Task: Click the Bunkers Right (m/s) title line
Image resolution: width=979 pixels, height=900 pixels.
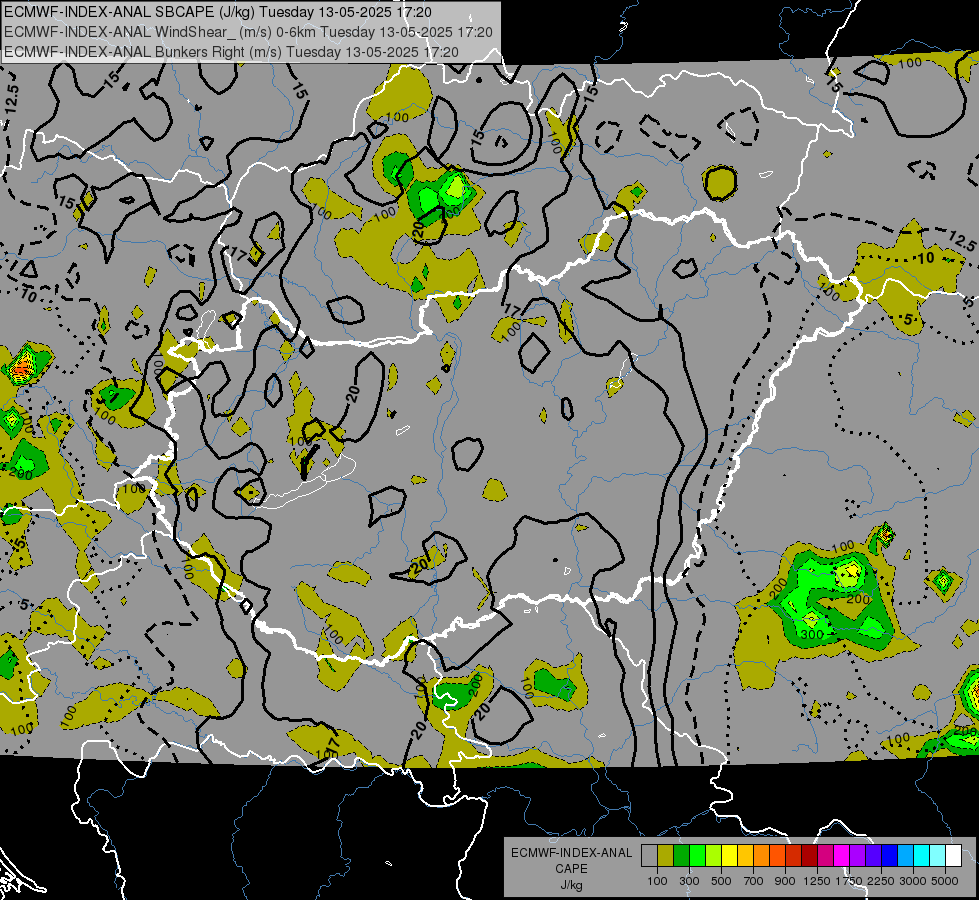Action: [231, 52]
